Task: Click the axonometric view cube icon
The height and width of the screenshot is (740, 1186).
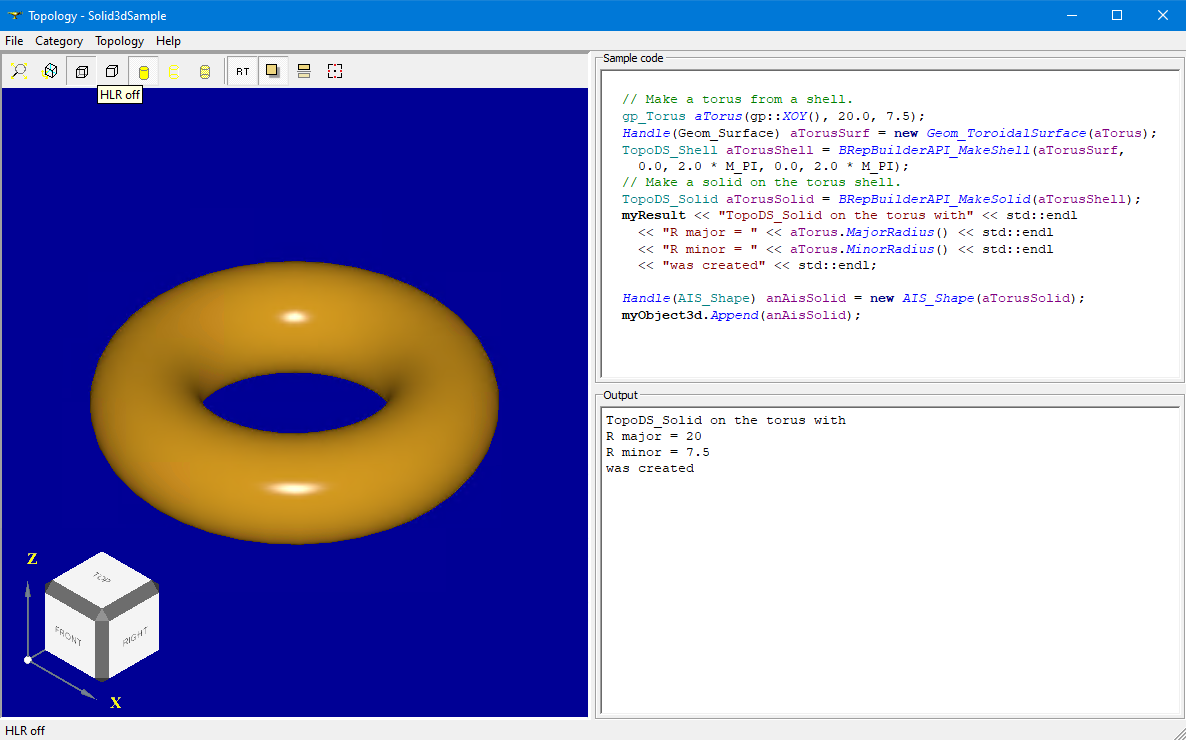Action: pyautogui.click(x=50, y=72)
